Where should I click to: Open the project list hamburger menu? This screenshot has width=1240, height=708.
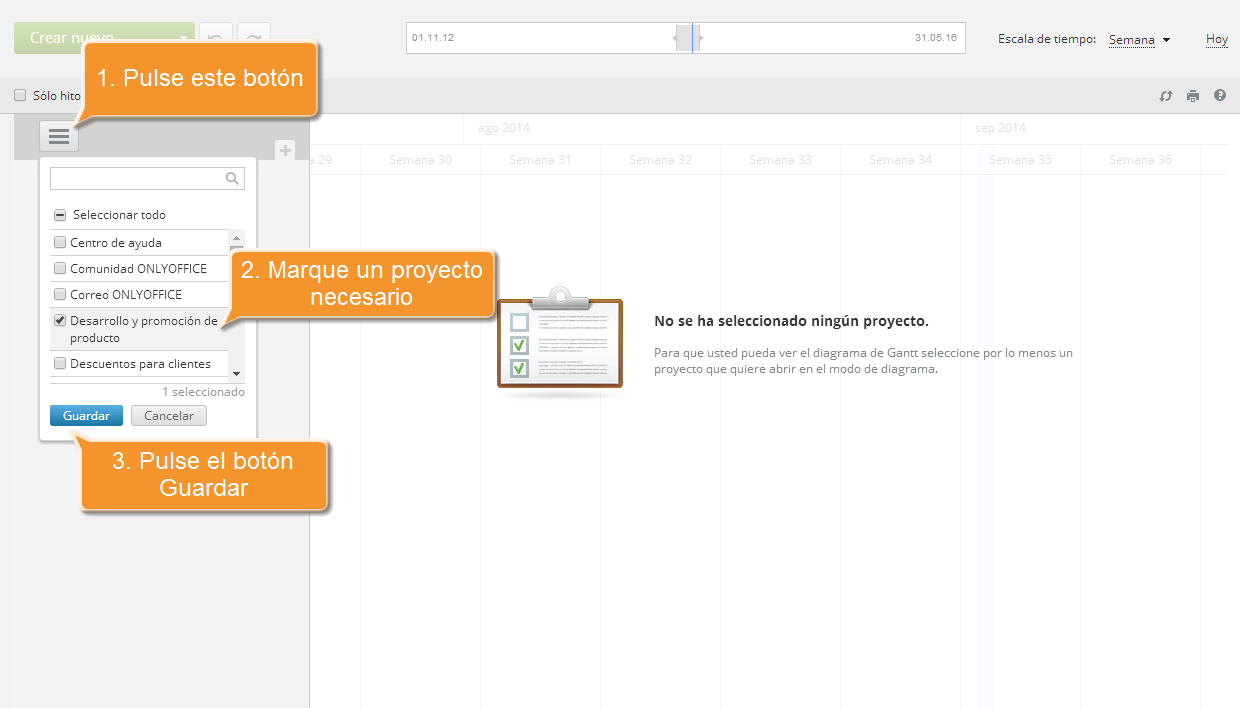59,136
